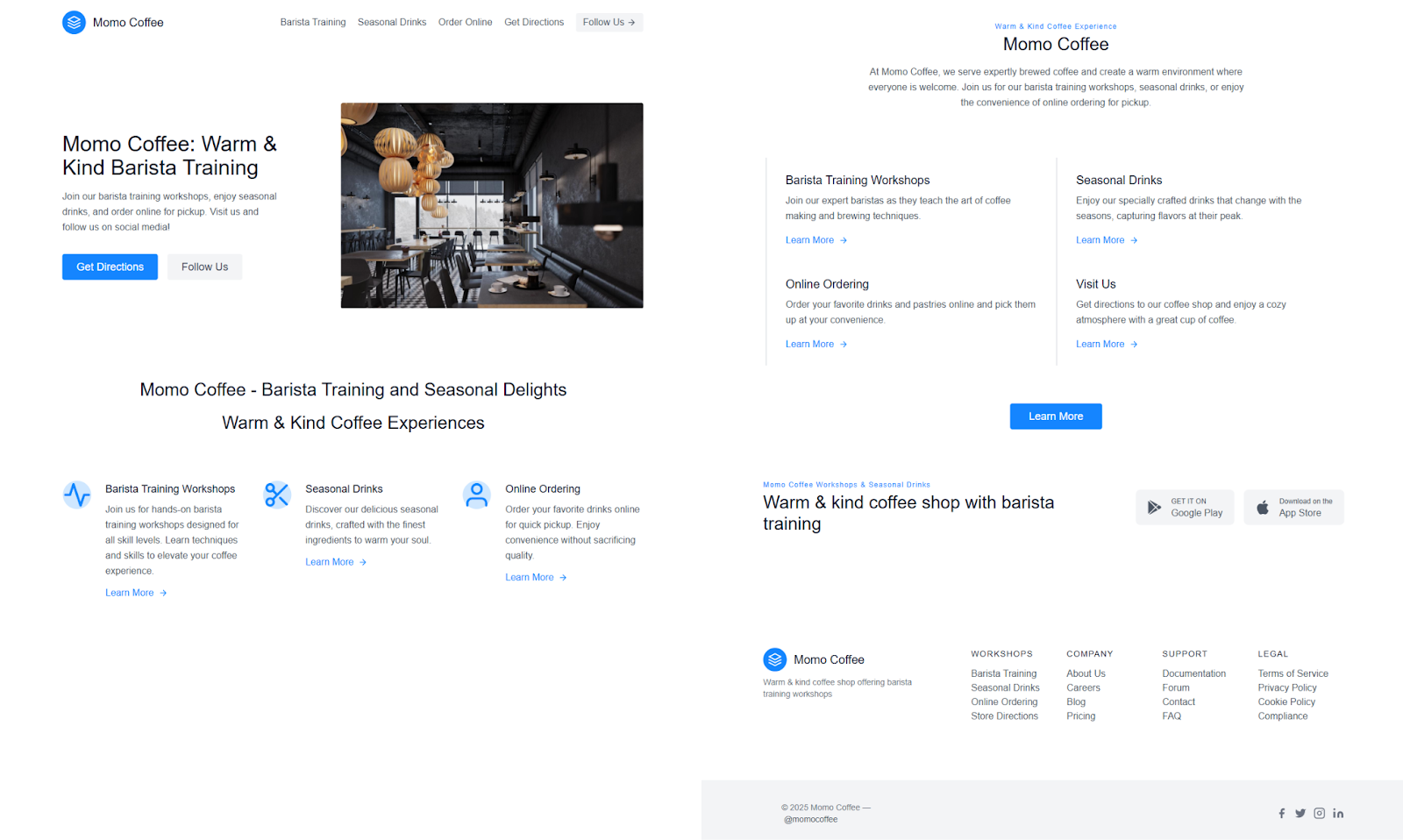The height and width of the screenshot is (840, 1403).
Task: Open Documentation footer link
Action: (1193, 673)
